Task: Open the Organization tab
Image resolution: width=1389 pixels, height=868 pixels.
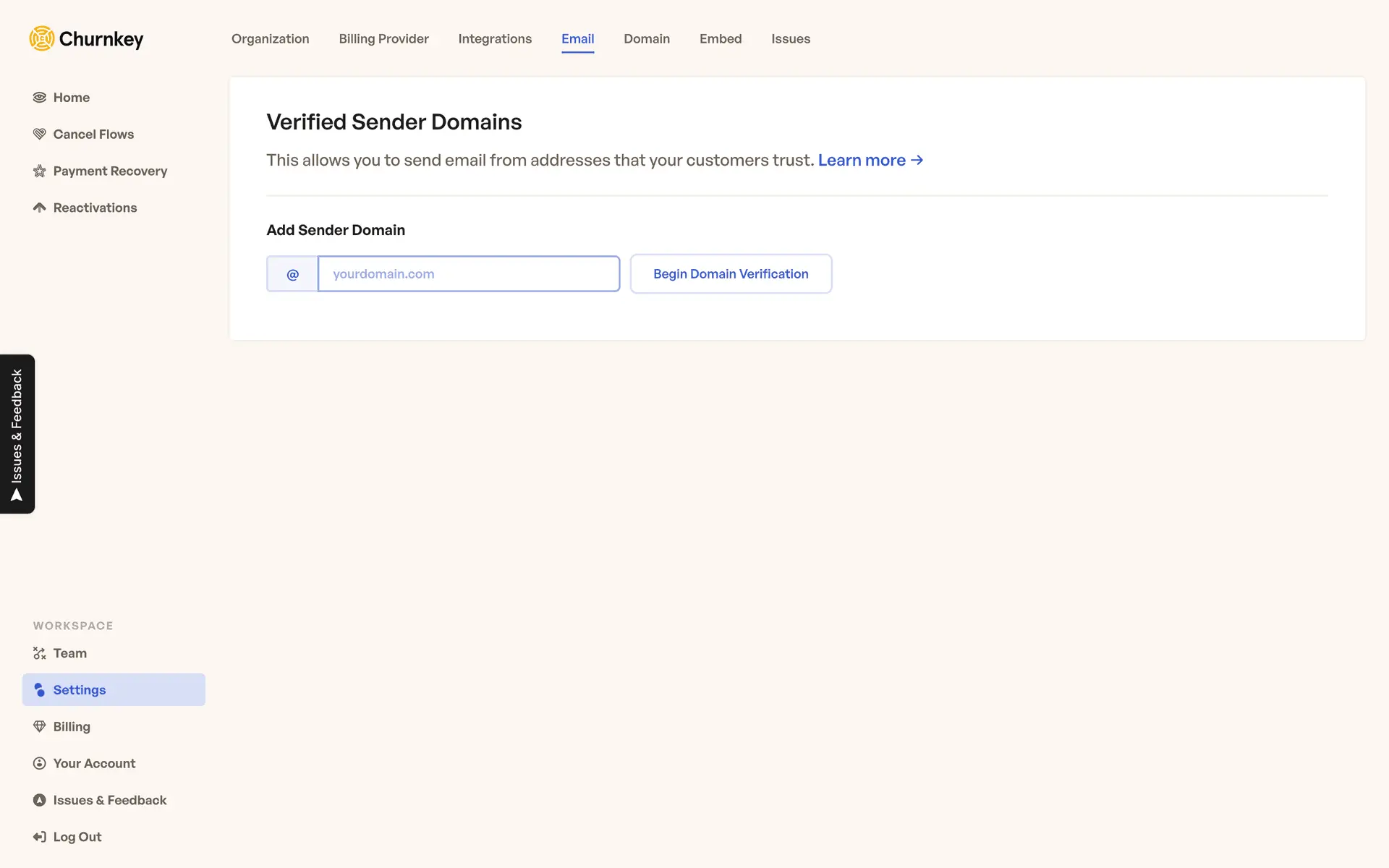Action: point(270,39)
